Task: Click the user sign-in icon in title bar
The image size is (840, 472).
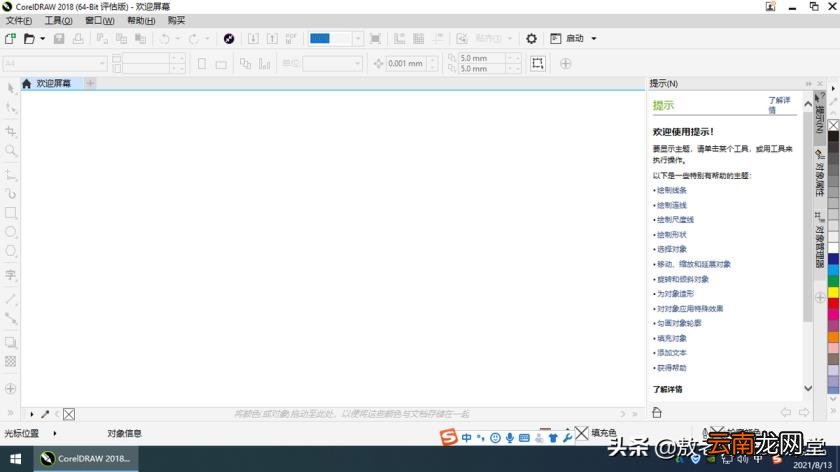Action: pos(770,6)
